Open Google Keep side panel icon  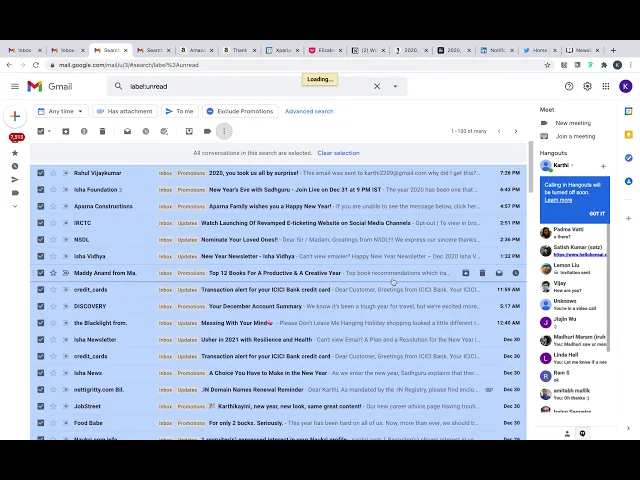[x=629, y=134]
